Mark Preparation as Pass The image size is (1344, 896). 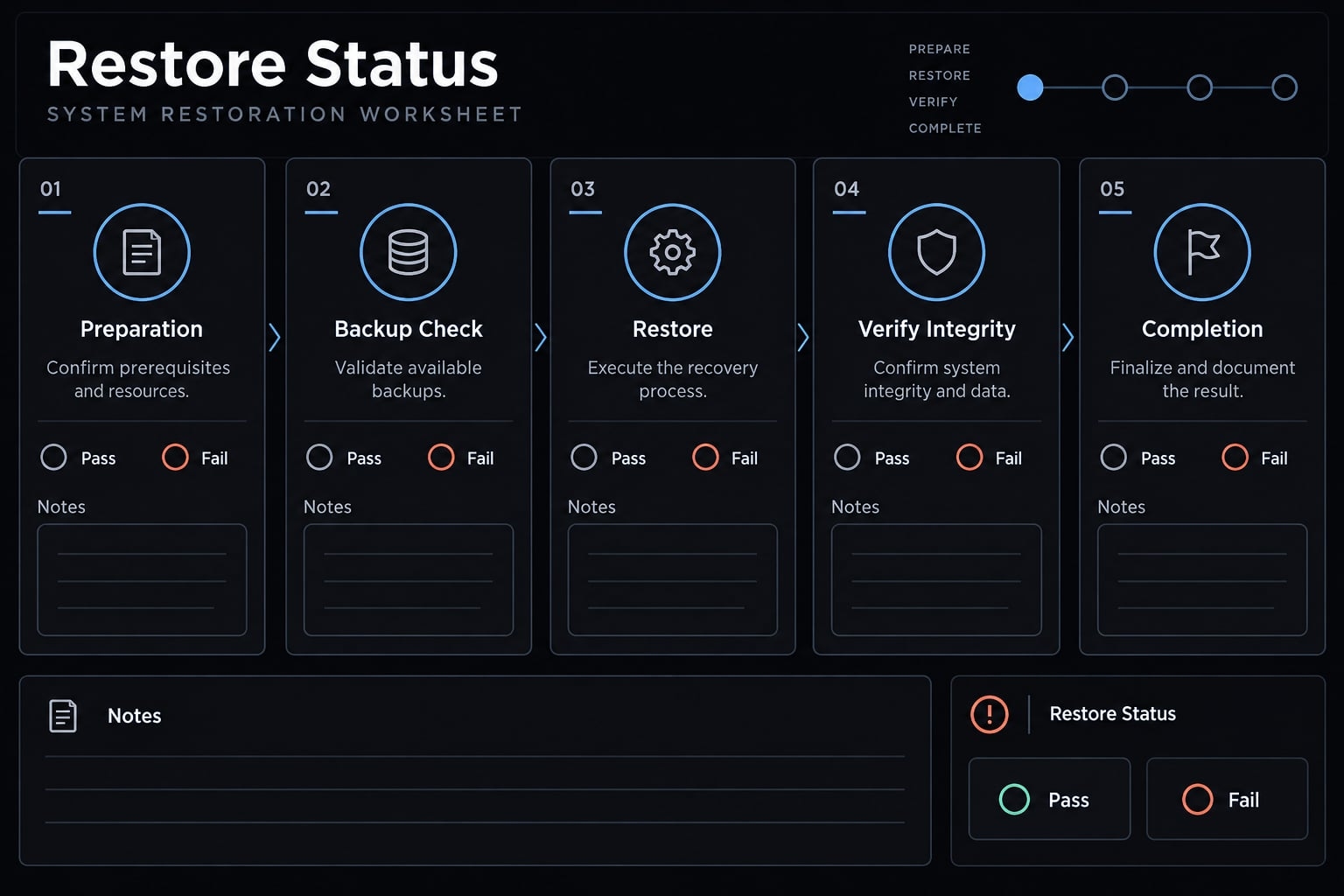(x=54, y=457)
